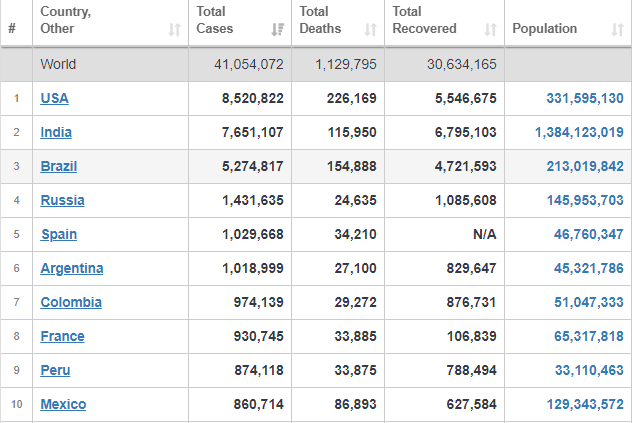Click the Peru link

pos(55,370)
